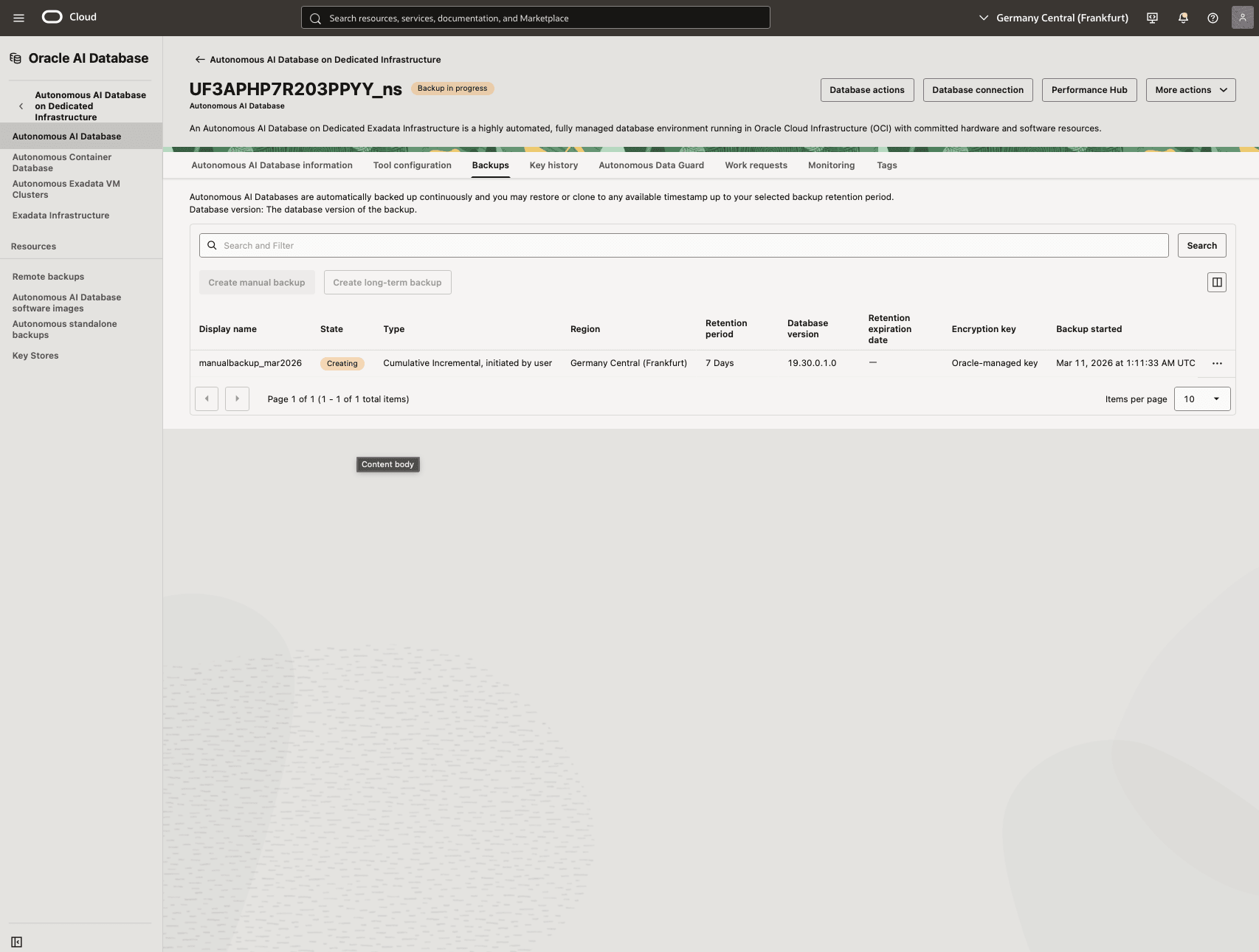Viewport: 1259px width, 952px height.
Task: Toggle the table column settings icon
Action: coord(1216,282)
